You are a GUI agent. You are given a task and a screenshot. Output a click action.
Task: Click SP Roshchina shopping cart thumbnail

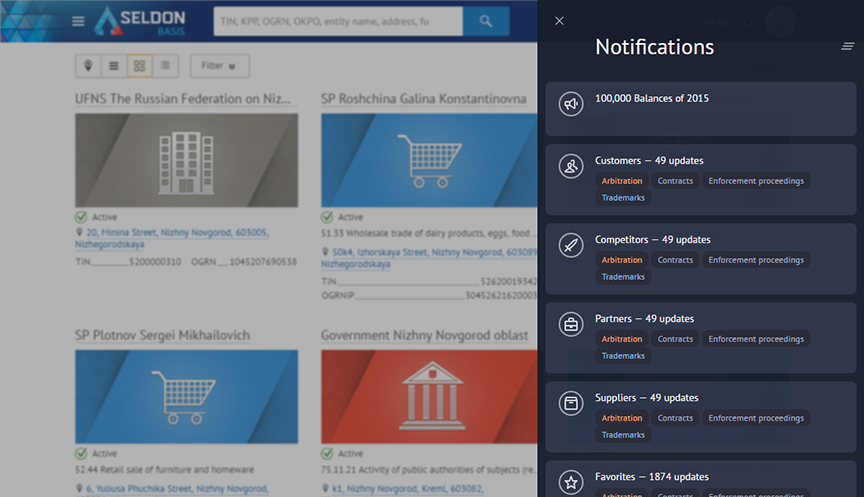tap(429, 160)
